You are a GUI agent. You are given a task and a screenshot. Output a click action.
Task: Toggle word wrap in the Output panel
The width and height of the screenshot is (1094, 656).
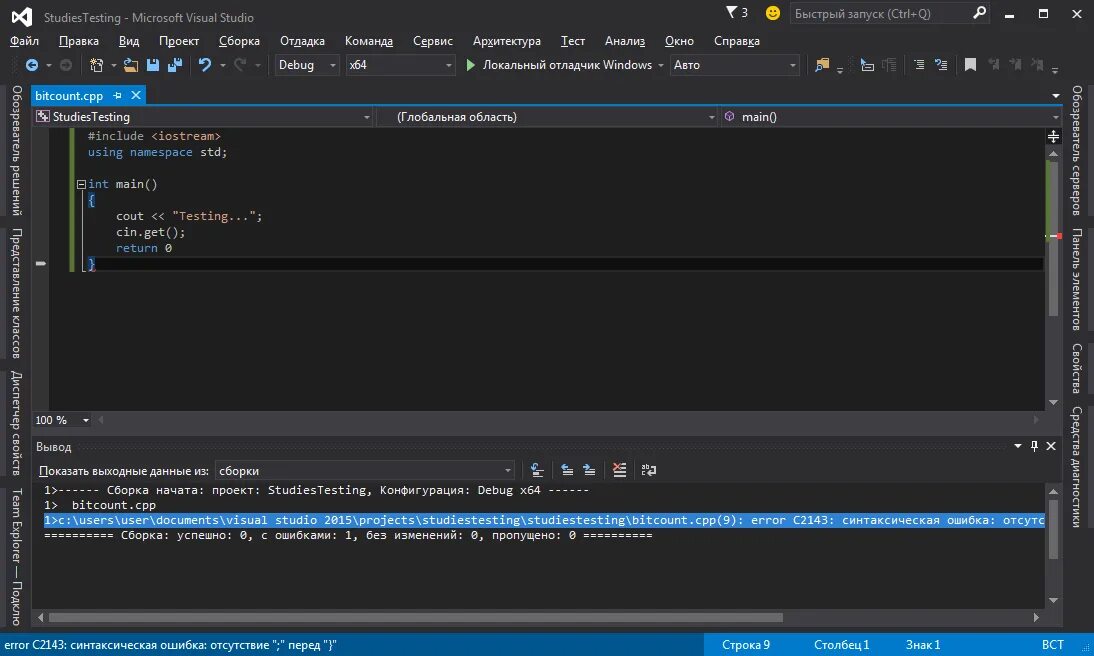[649, 470]
